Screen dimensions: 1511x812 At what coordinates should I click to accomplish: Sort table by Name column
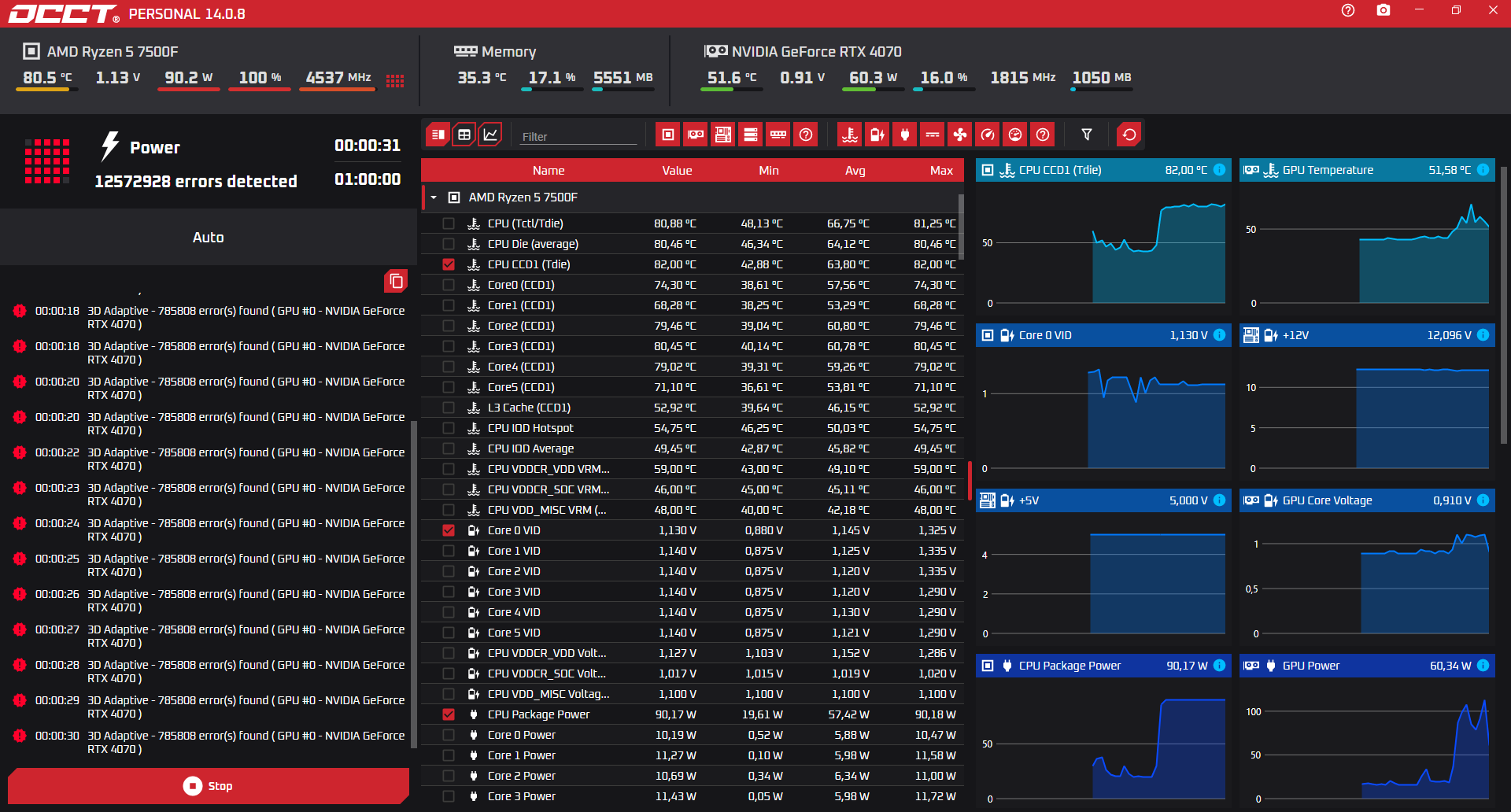pos(549,171)
